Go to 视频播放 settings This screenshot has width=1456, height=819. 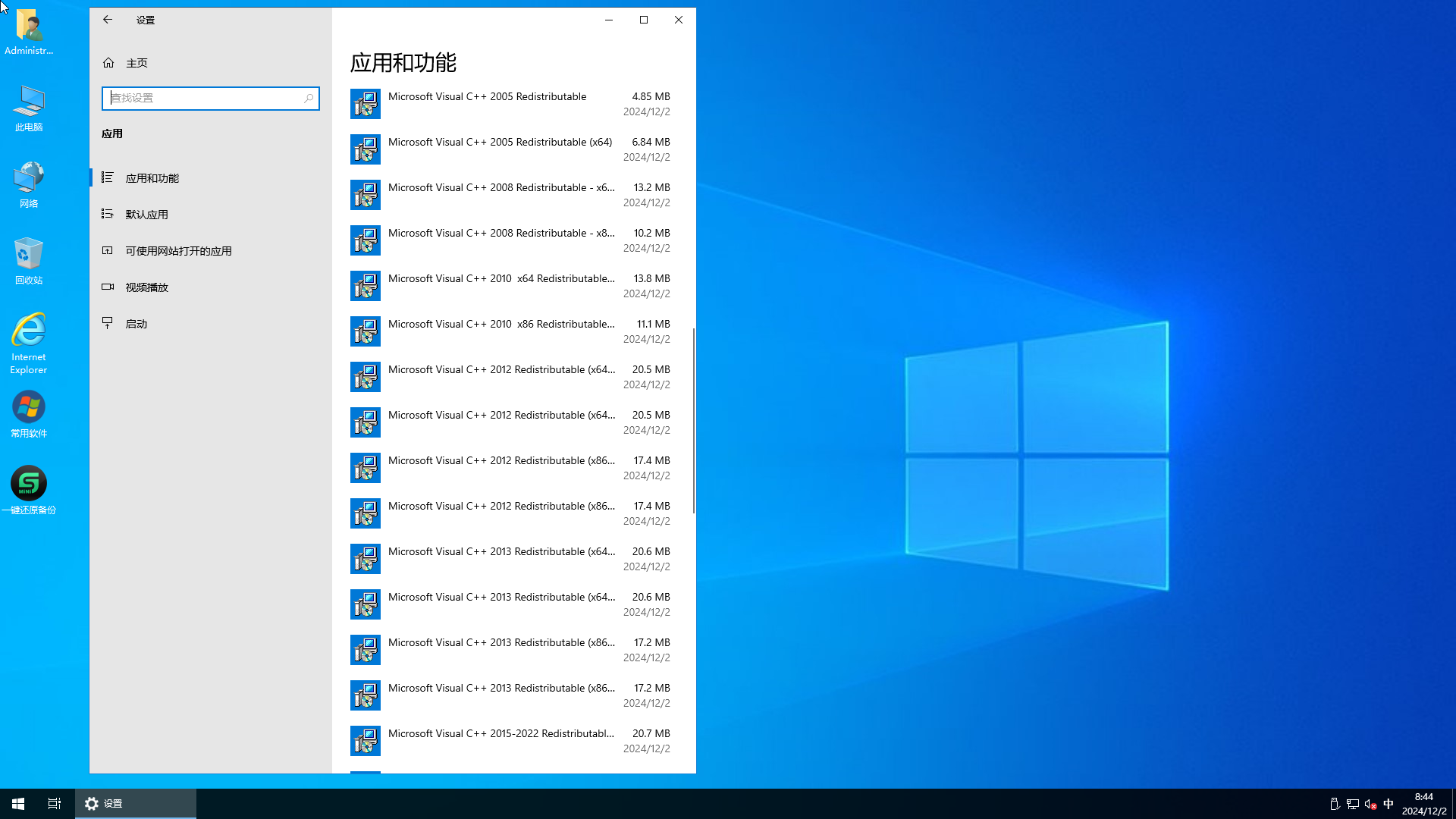[x=211, y=287]
